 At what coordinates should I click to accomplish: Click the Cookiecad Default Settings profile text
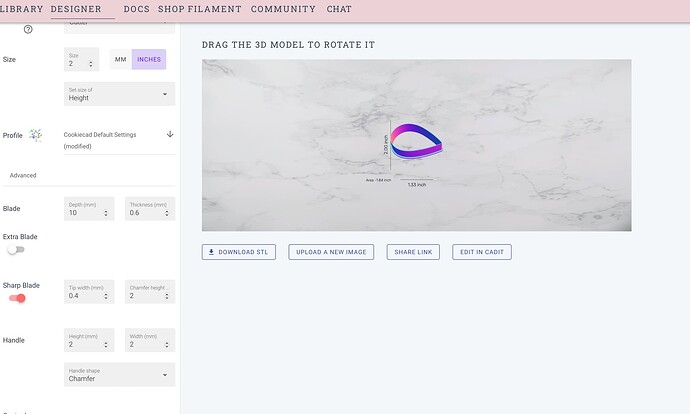[100, 140]
